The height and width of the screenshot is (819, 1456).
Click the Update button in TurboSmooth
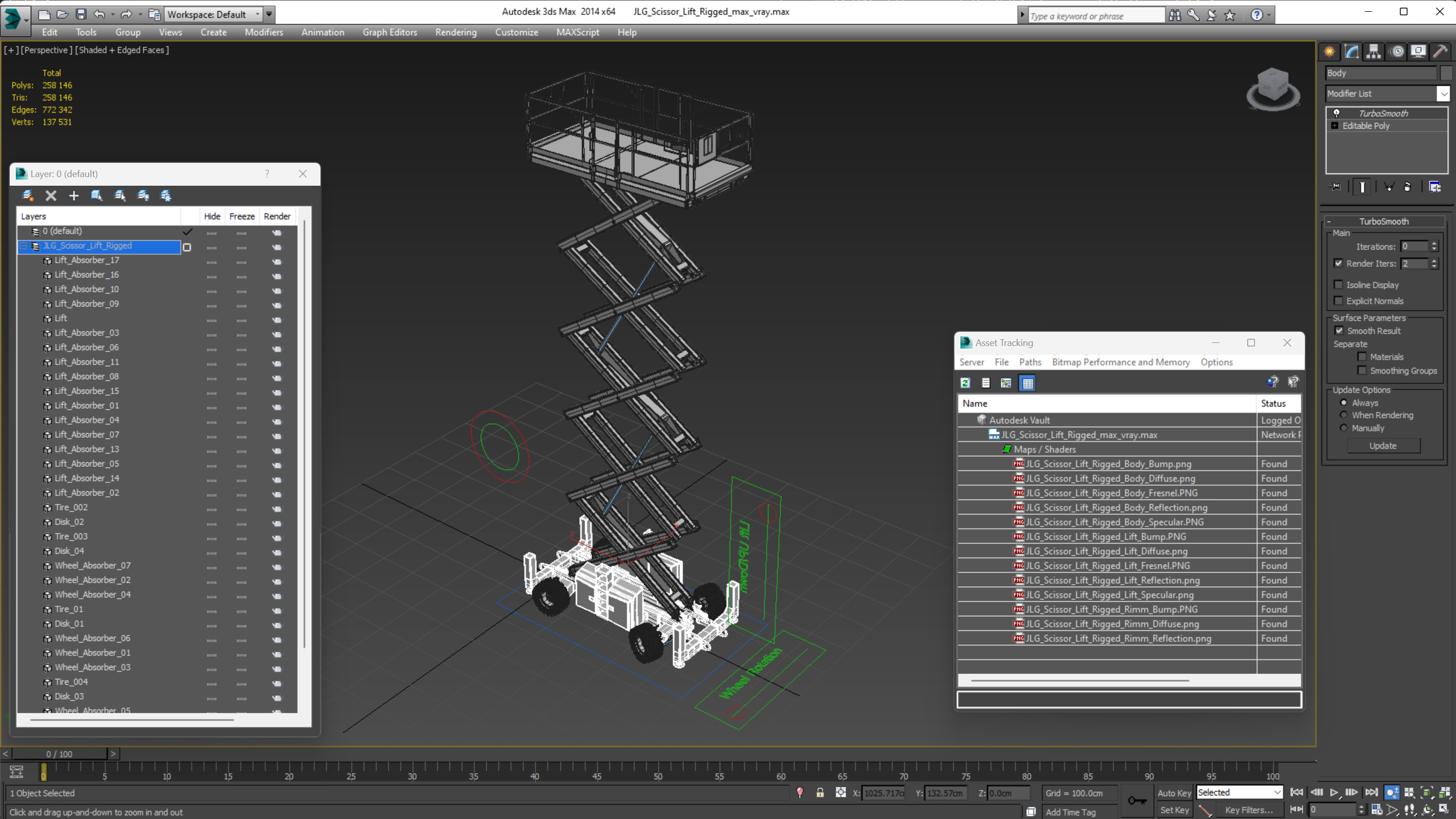coord(1383,446)
